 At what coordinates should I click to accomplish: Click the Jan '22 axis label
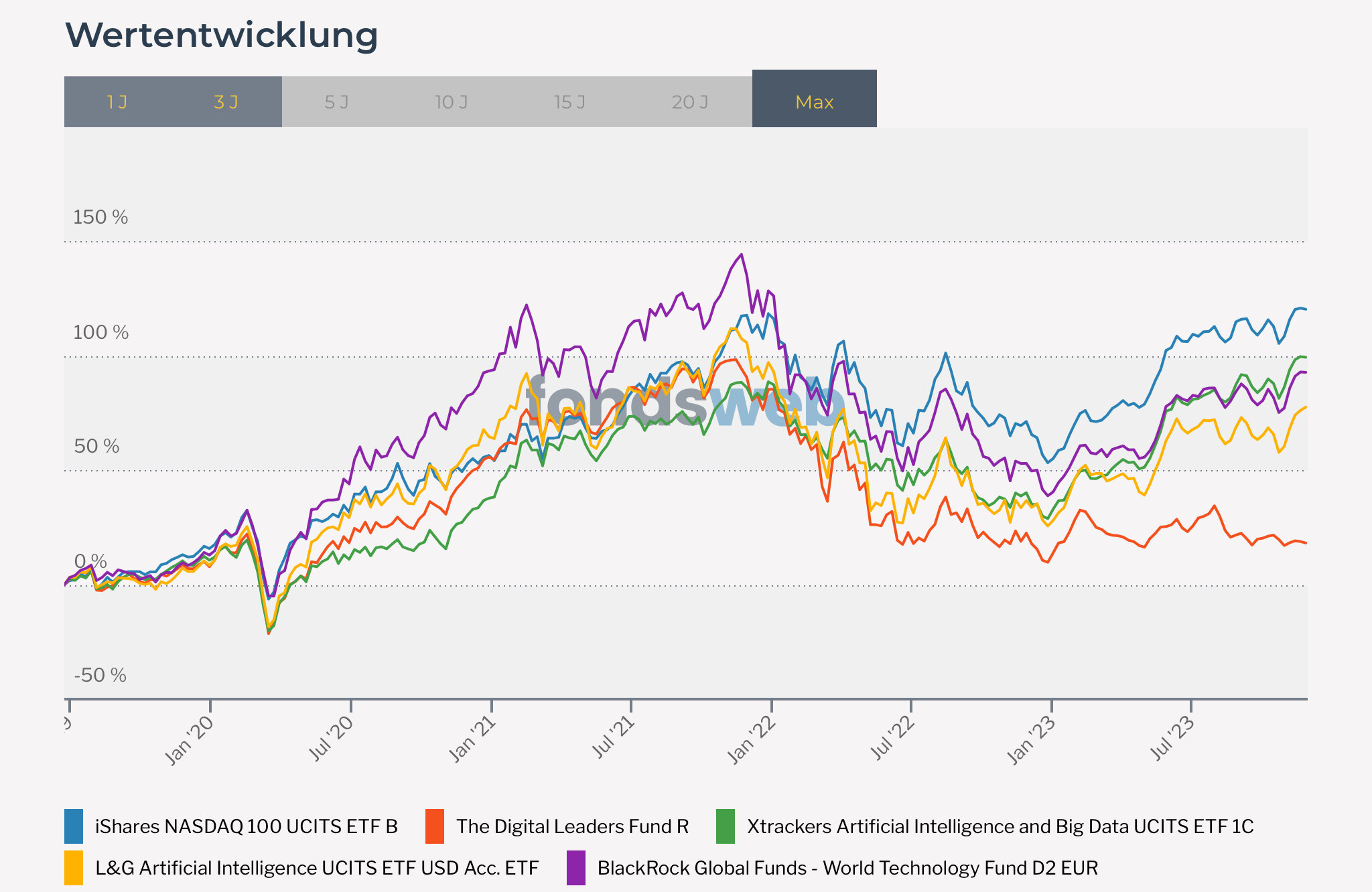pyautogui.click(x=752, y=740)
